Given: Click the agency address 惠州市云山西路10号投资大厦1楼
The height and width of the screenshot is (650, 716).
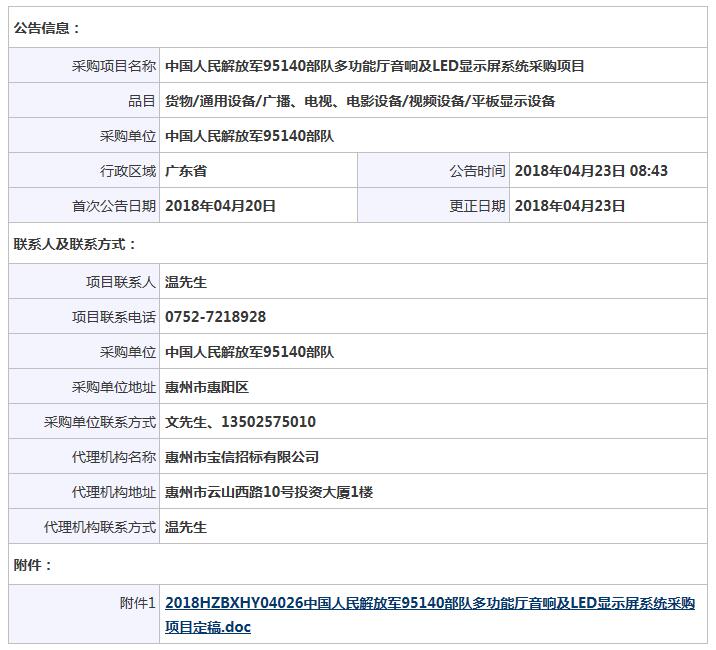Looking at the screenshot, I should [x=269, y=492].
